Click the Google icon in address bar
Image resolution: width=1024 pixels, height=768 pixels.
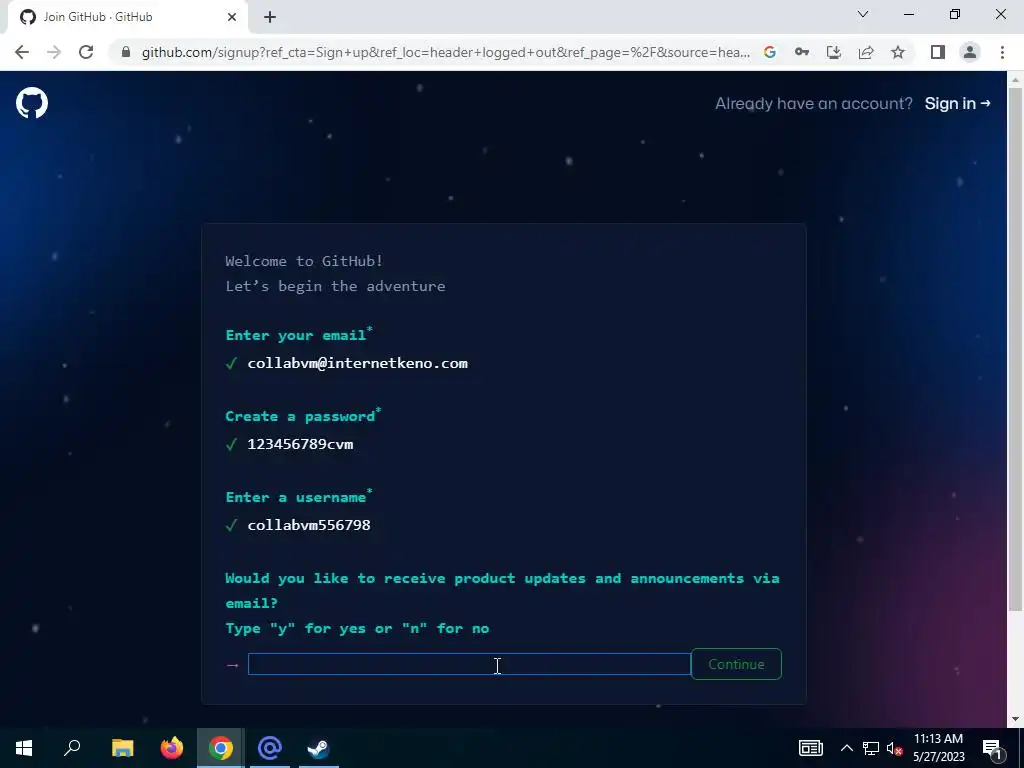[770, 52]
